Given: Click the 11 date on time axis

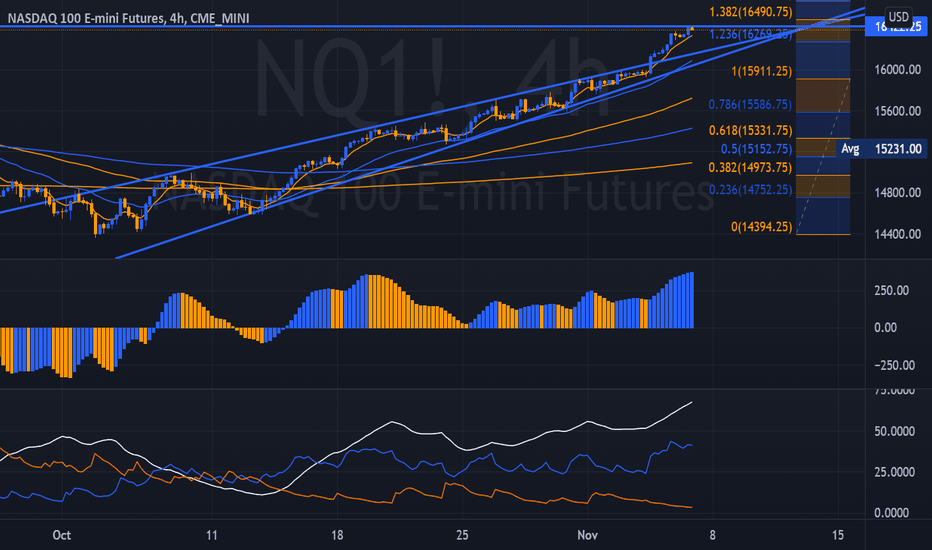Looking at the screenshot, I should [212, 535].
